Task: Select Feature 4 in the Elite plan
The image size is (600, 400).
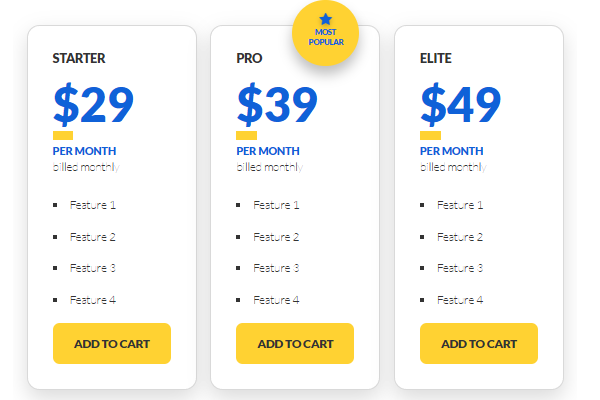Action: [x=460, y=300]
